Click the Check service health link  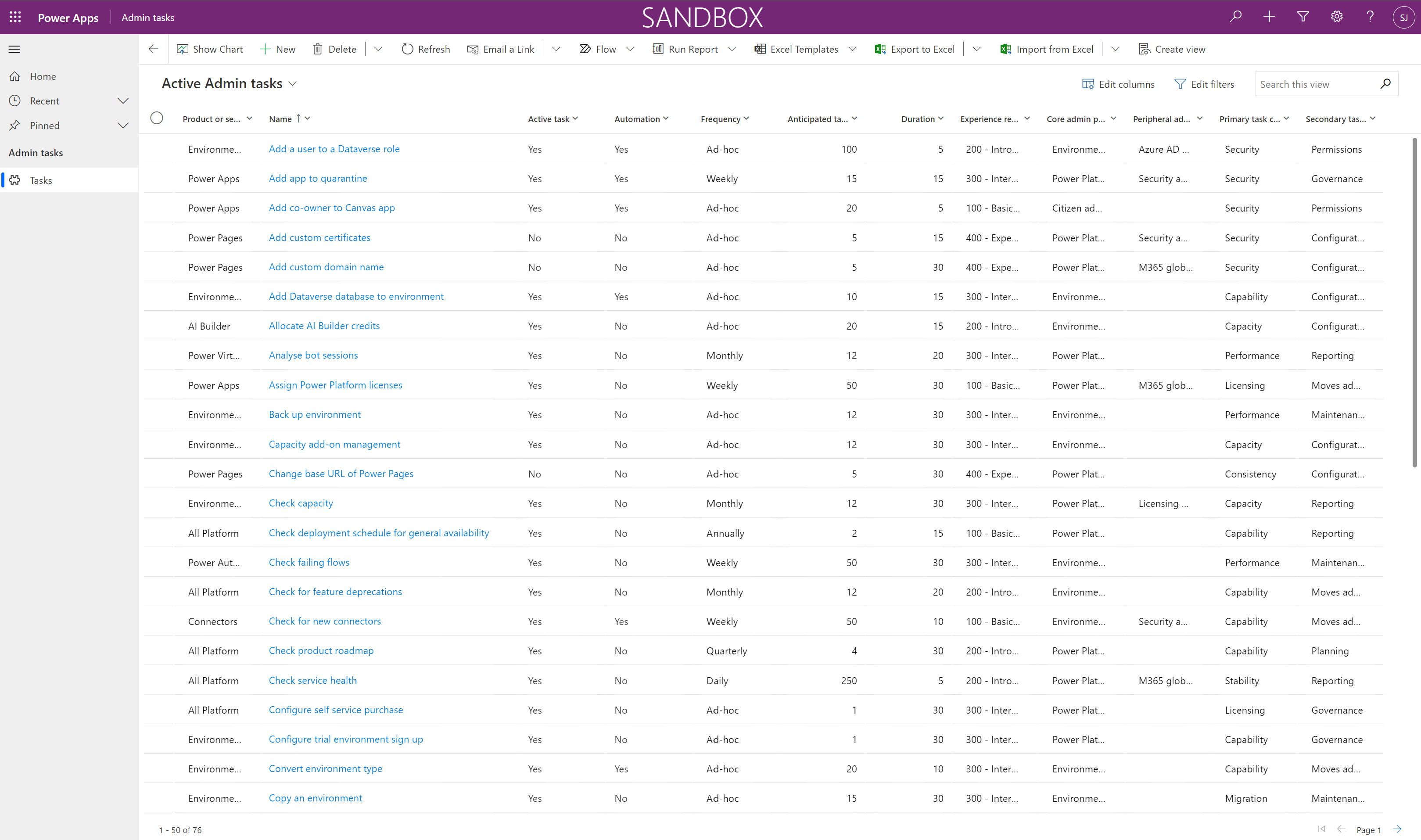313,680
